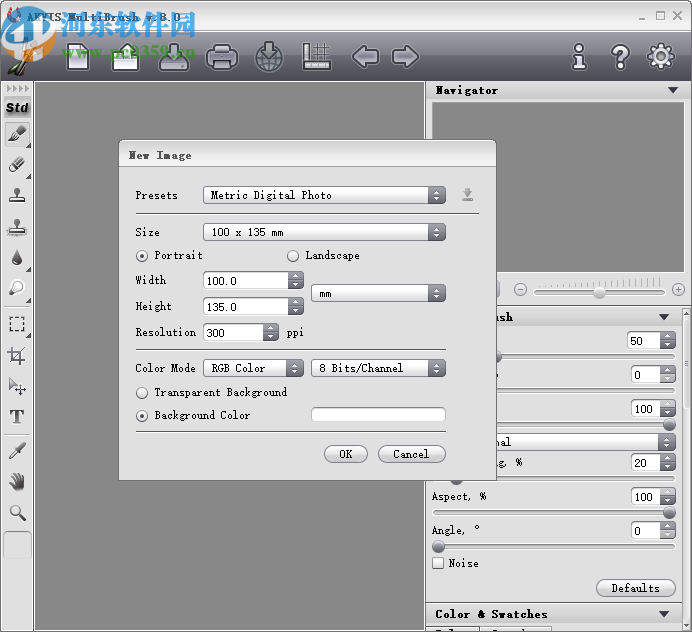Select the Blur drop tool
Image resolution: width=692 pixels, height=632 pixels.
pos(17,258)
